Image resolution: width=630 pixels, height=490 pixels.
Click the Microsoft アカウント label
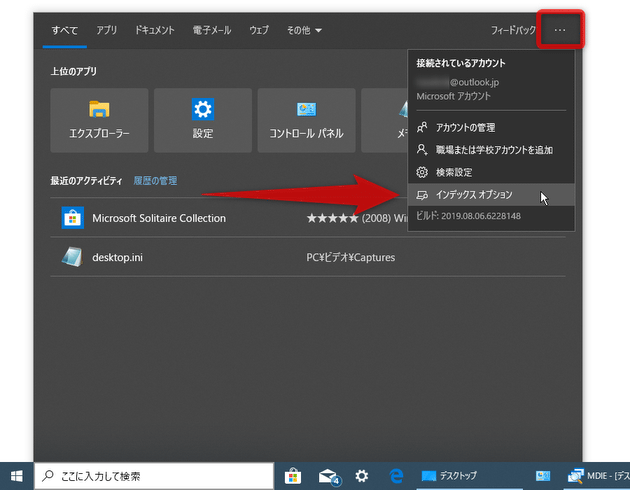coord(454,96)
